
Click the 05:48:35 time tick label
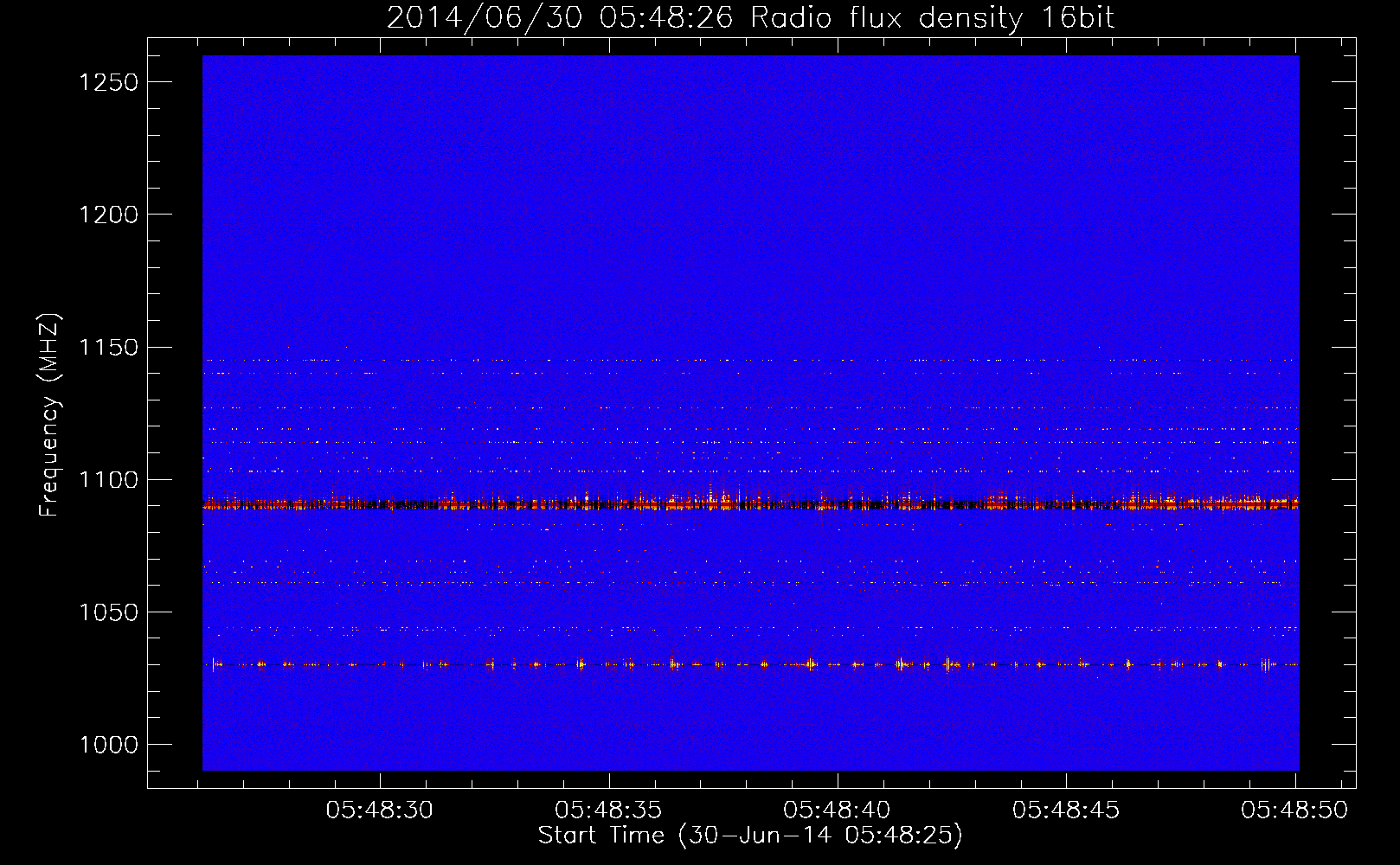[x=608, y=810]
